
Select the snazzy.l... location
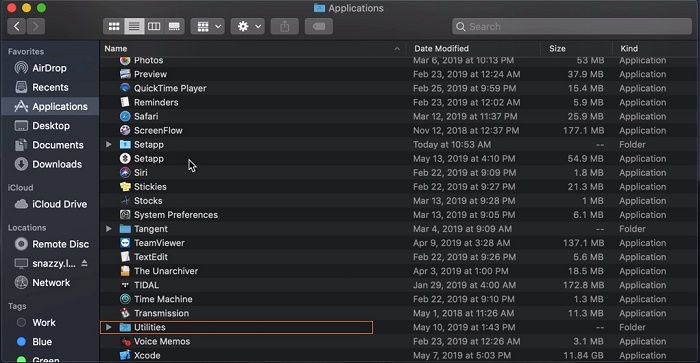click(54, 263)
